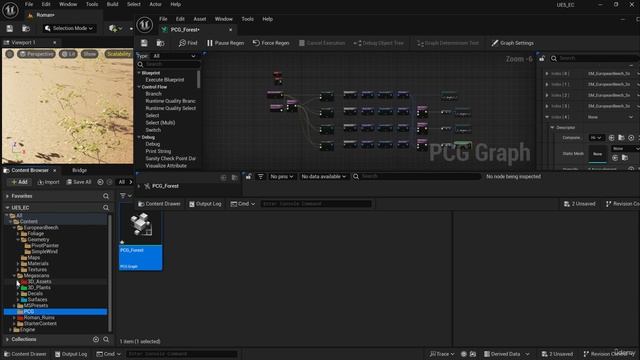Open Output Log in the bottom status bar

click(x=71, y=354)
